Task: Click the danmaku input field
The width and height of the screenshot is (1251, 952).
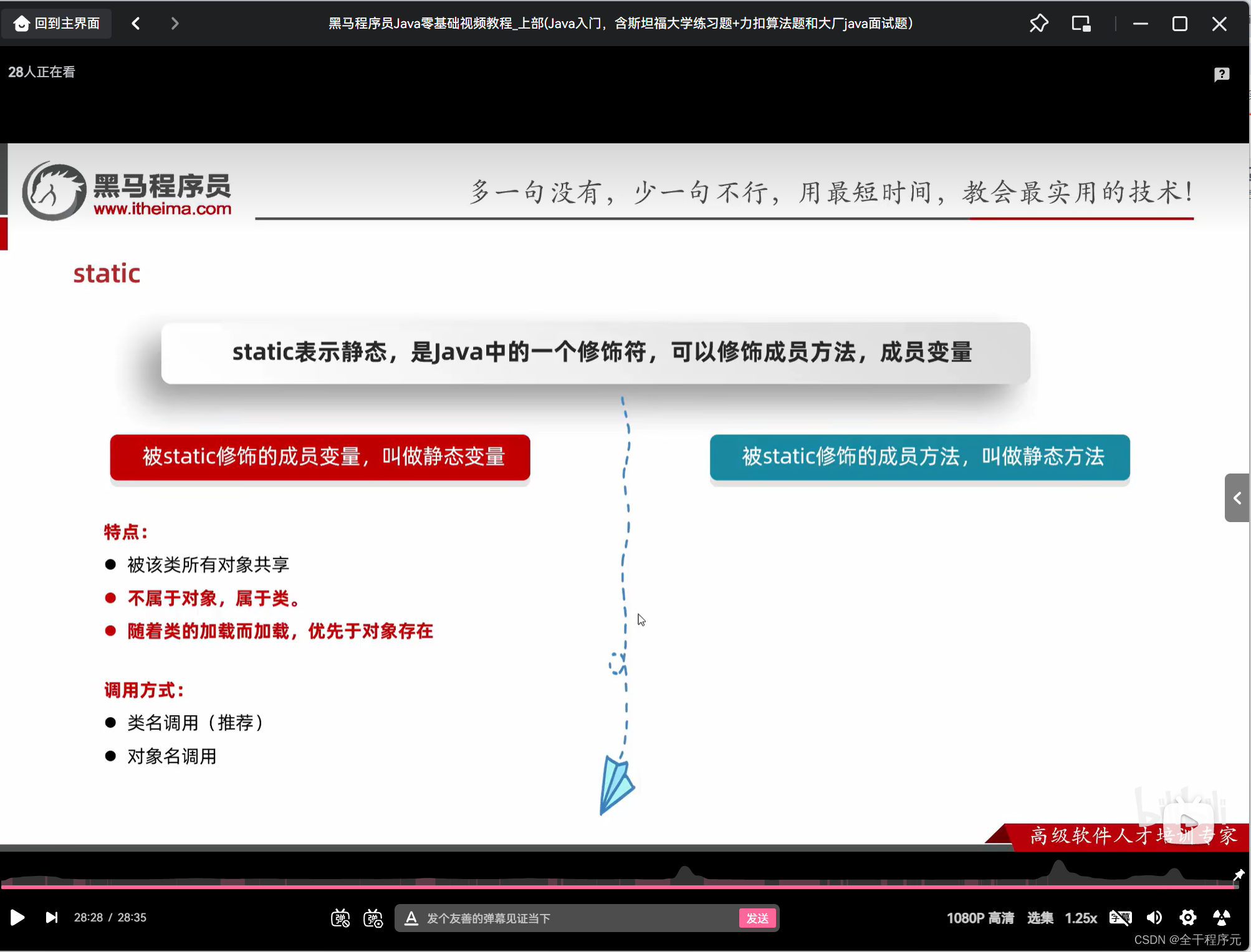Action: [x=561, y=918]
